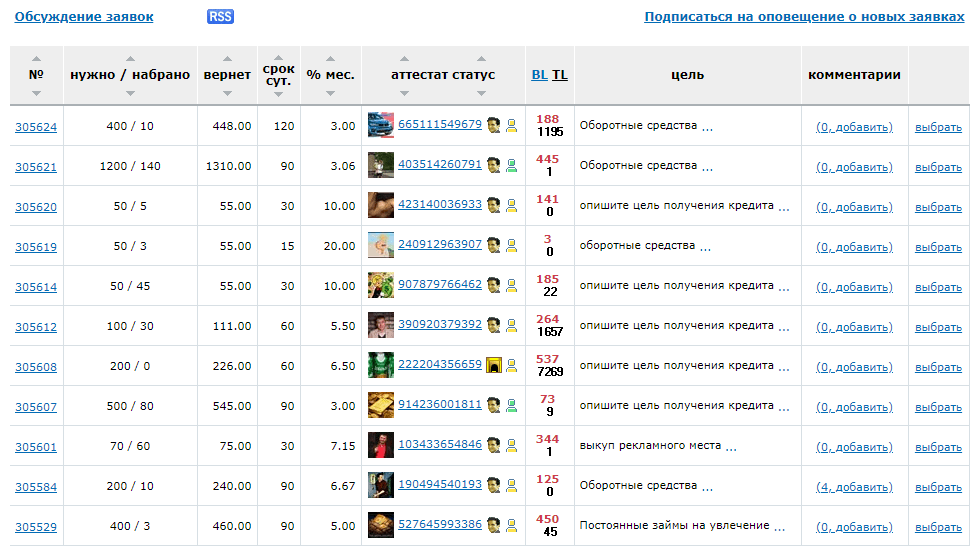Click green status icon in row 305607

point(511,405)
